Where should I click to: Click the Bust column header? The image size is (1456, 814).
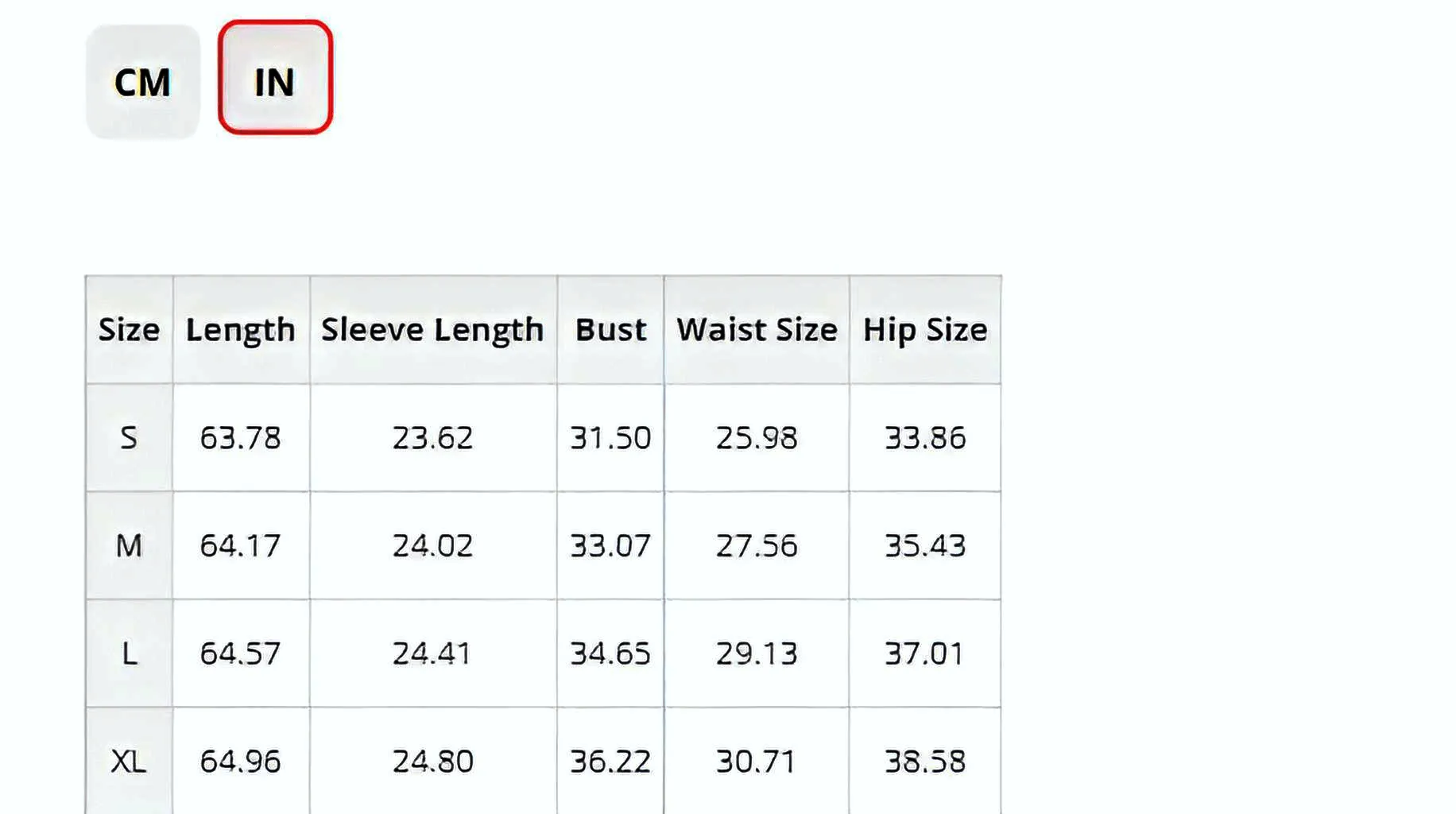610,330
